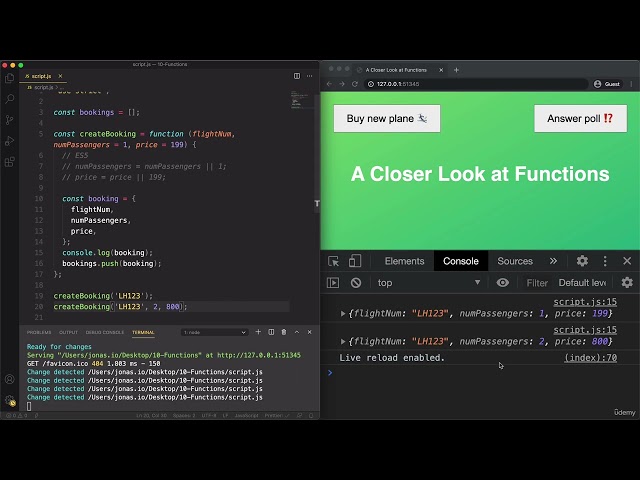Toggle the live expression eye icon
640x480 pixels.
(x=502, y=282)
